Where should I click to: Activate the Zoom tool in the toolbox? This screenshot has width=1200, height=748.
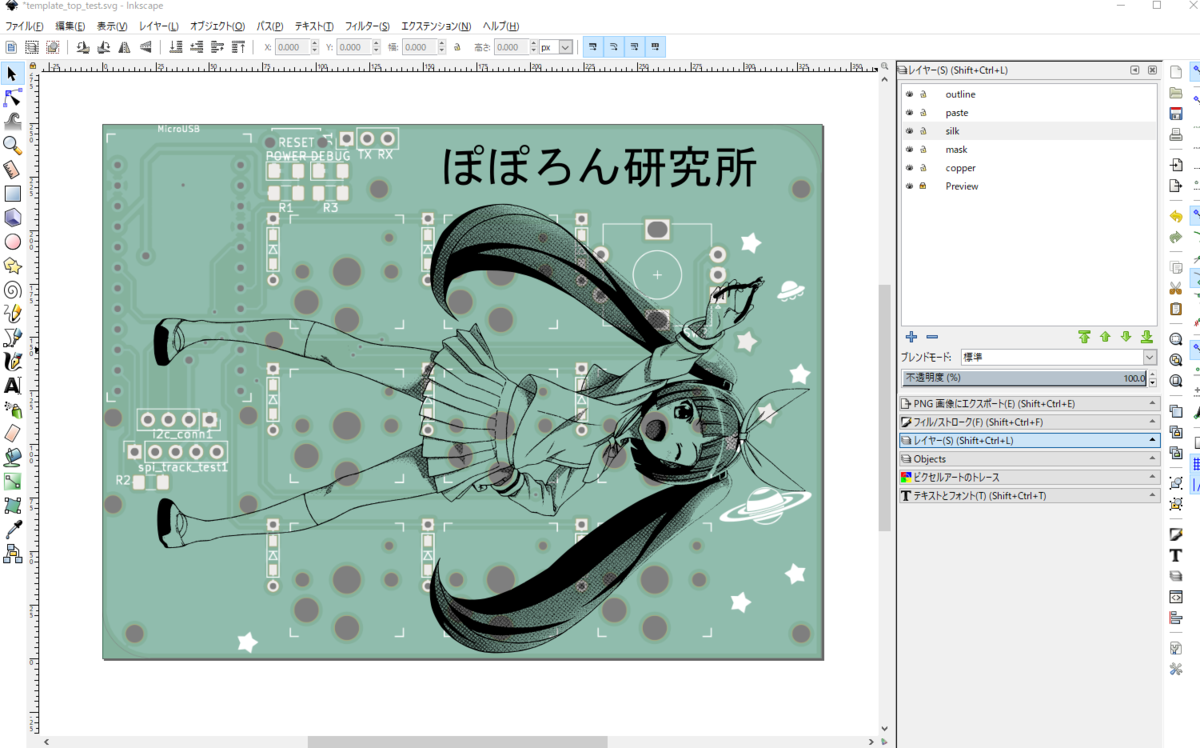click(12, 145)
